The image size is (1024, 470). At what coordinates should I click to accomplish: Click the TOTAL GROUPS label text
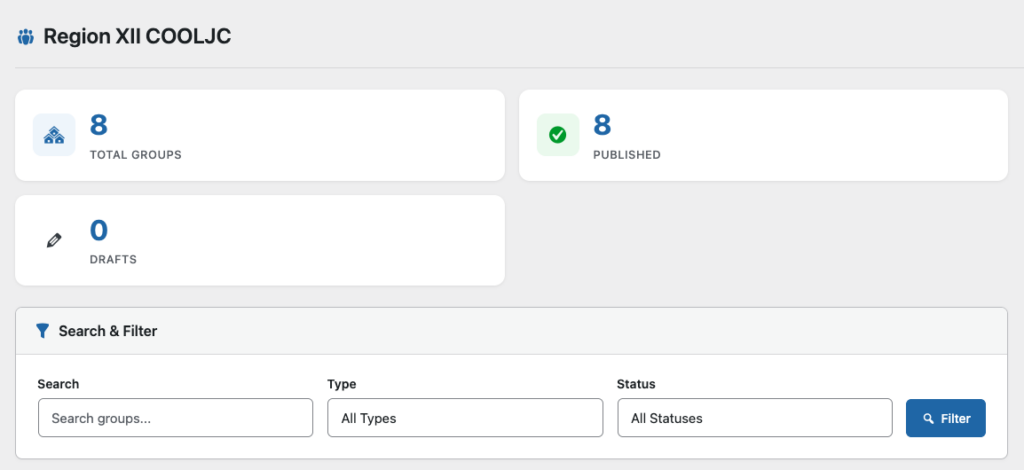coord(135,155)
